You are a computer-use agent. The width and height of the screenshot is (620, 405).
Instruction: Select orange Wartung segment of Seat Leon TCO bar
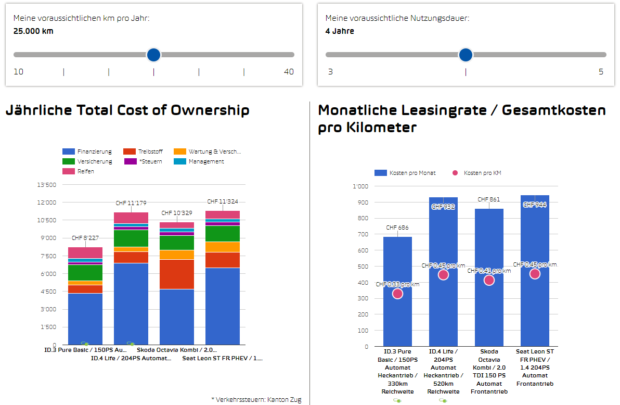[x=223, y=247]
